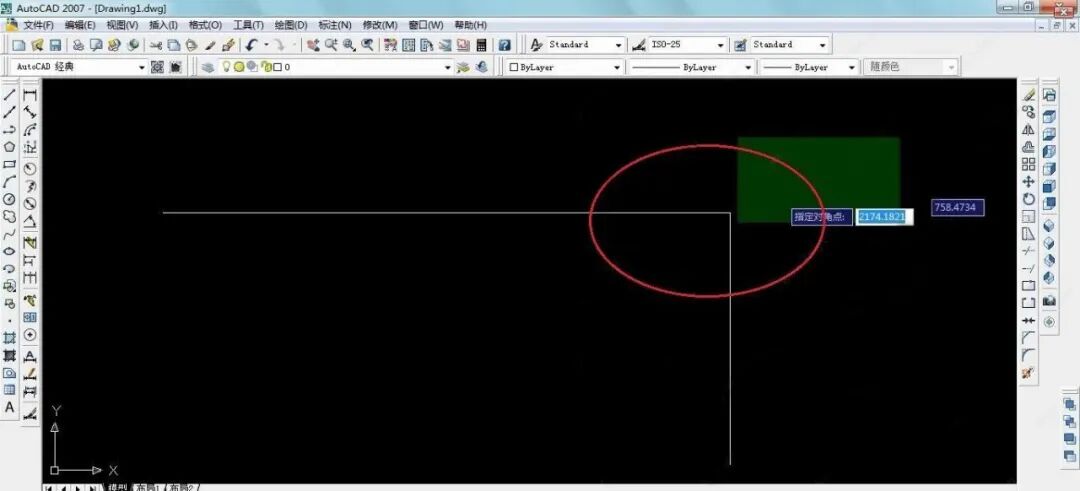Select the Copy object modify tool

click(1029, 112)
